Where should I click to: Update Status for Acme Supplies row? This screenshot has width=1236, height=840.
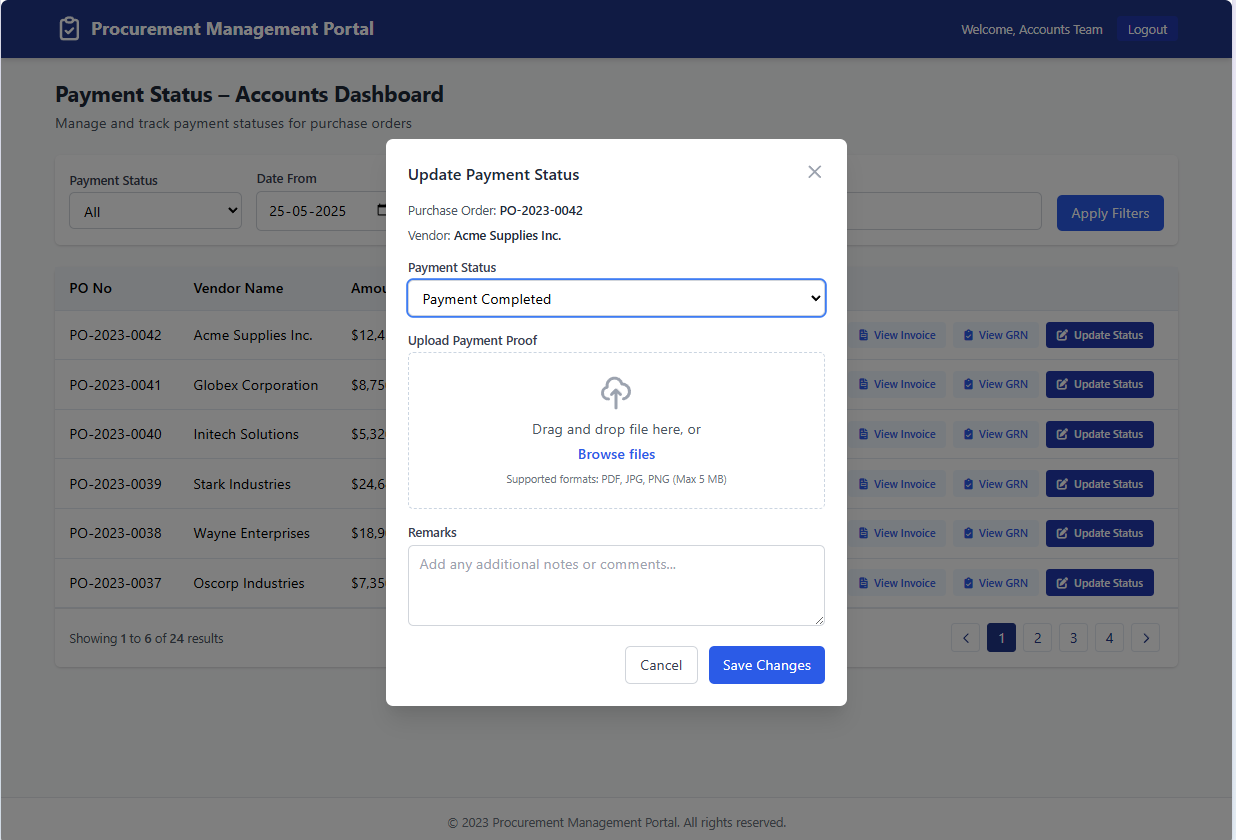[1100, 335]
